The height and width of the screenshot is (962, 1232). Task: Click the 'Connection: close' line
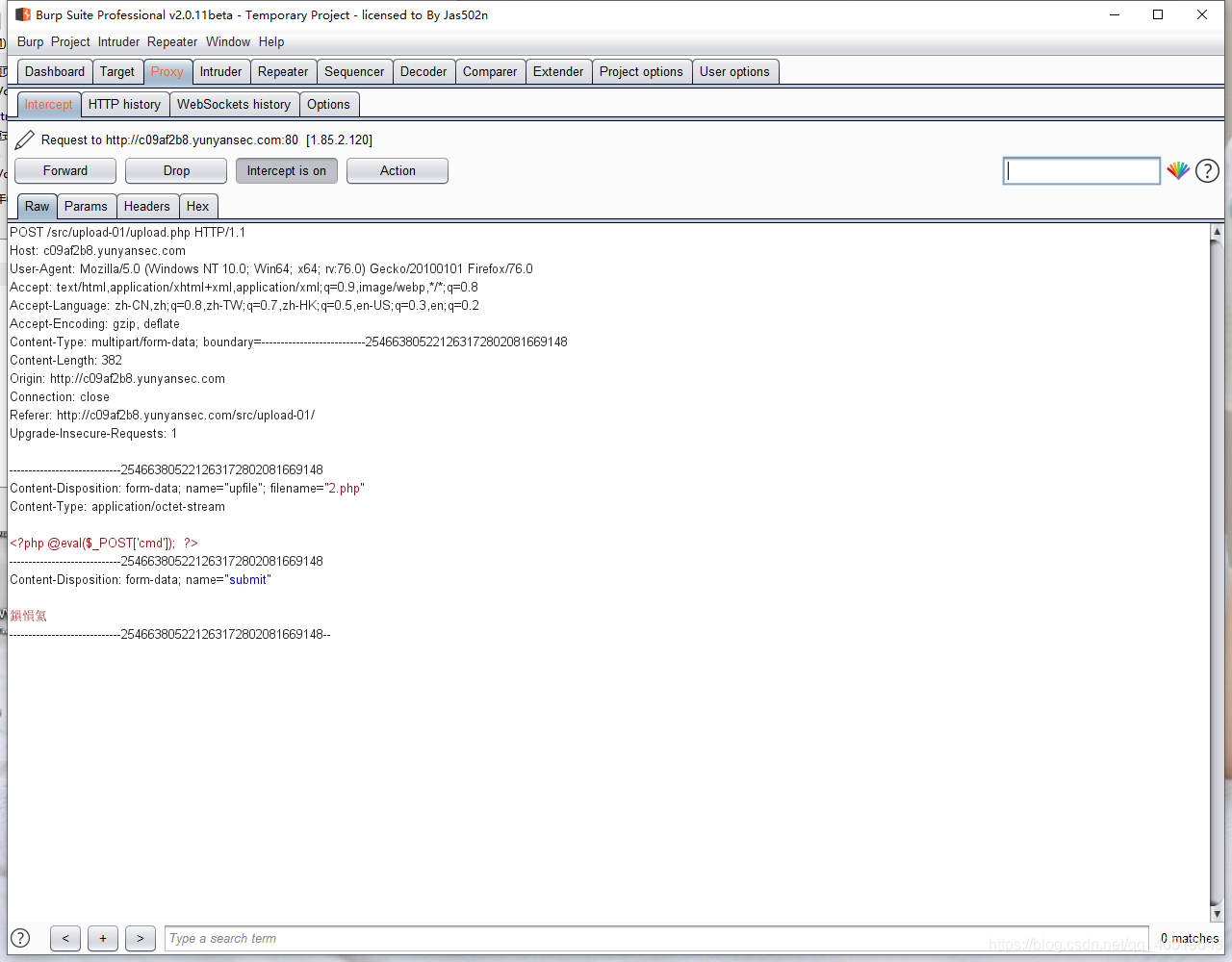pos(60,397)
